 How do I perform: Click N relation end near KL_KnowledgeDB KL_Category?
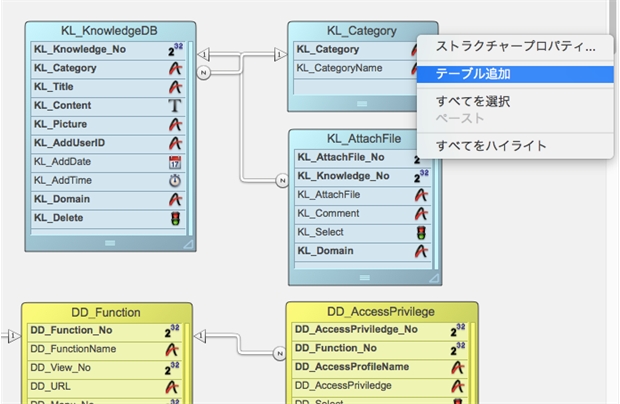point(204,73)
